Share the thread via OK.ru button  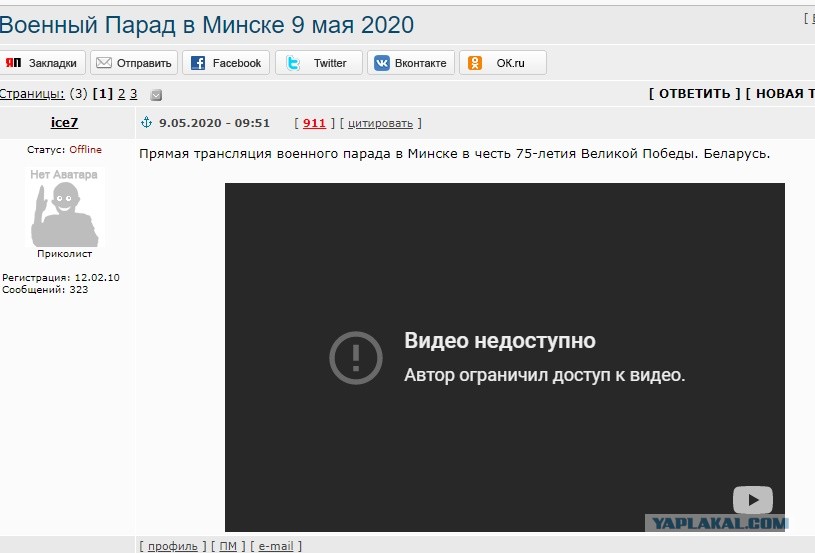point(503,63)
